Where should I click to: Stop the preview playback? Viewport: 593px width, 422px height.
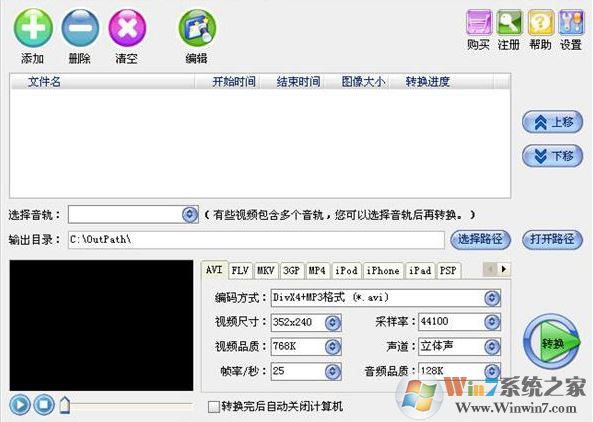click(44, 405)
